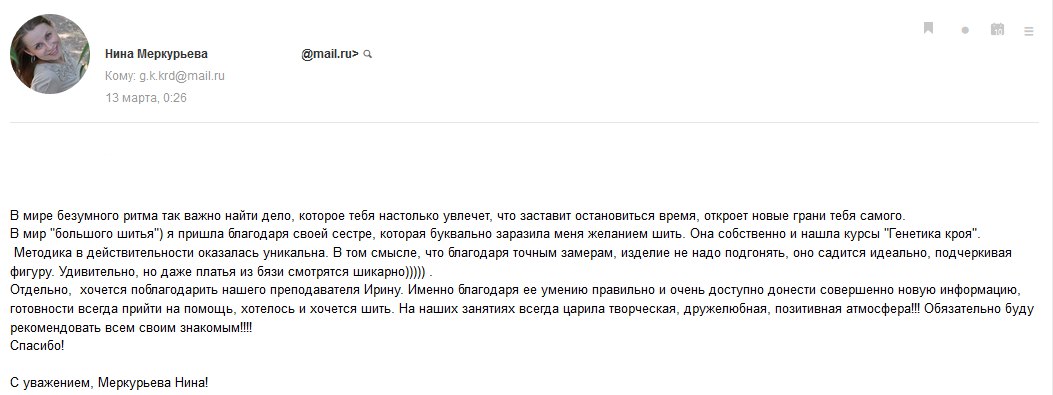Open the calendar event icon
Viewport: 1053px width, 395px height.
click(x=997, y=29)
